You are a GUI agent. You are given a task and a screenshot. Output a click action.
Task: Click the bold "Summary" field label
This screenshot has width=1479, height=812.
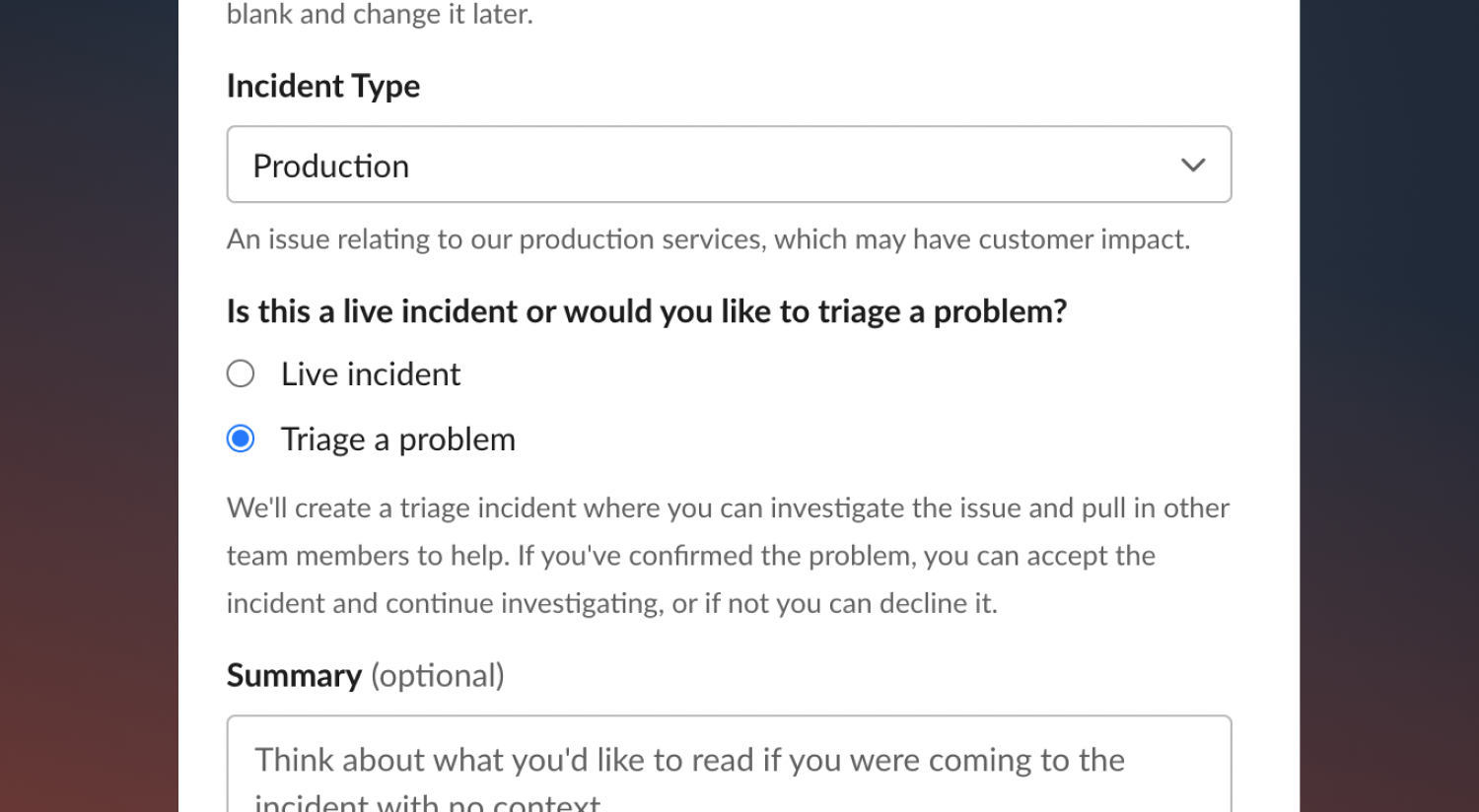294,676
